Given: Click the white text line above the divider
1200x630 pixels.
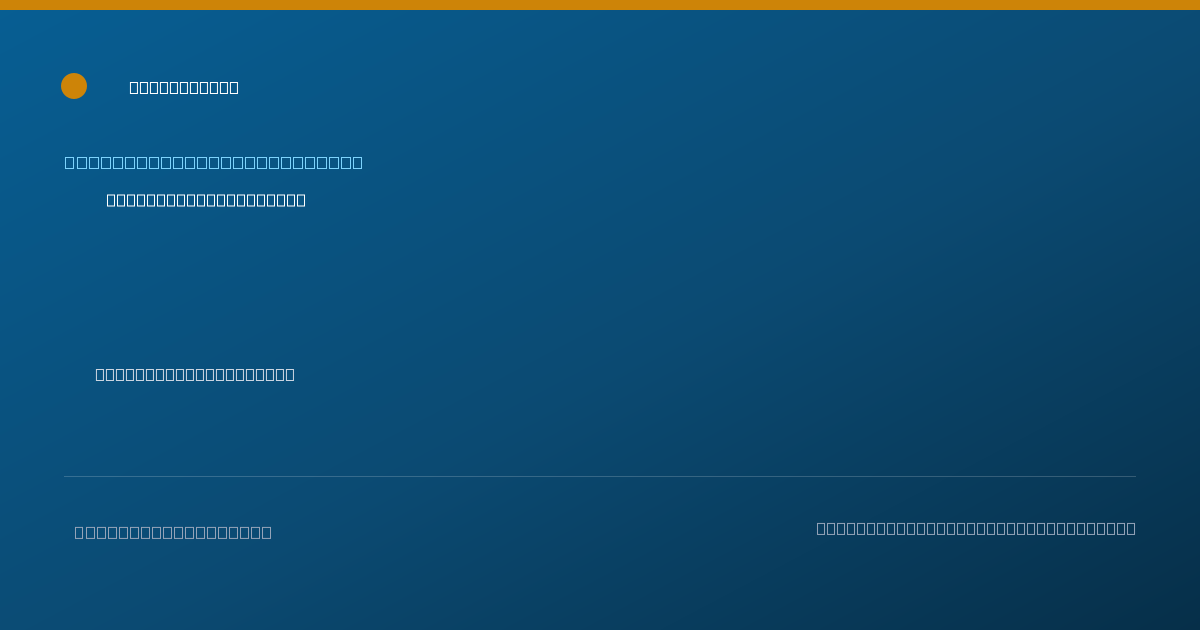Looking at the screenshot, I should click(x=195, y=374).
